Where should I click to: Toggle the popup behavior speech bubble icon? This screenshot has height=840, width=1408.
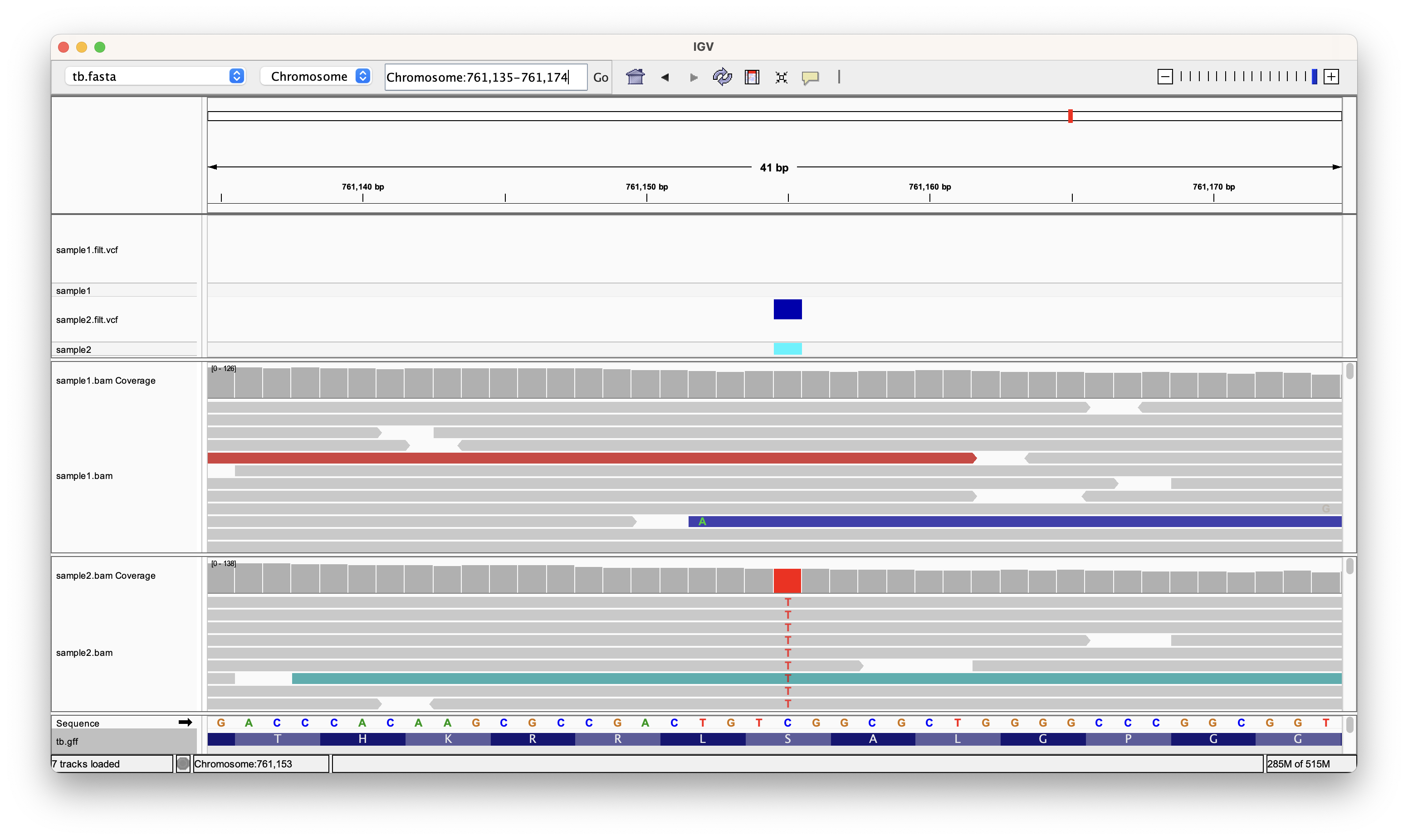pyautogui.click(x=811, y=77)
